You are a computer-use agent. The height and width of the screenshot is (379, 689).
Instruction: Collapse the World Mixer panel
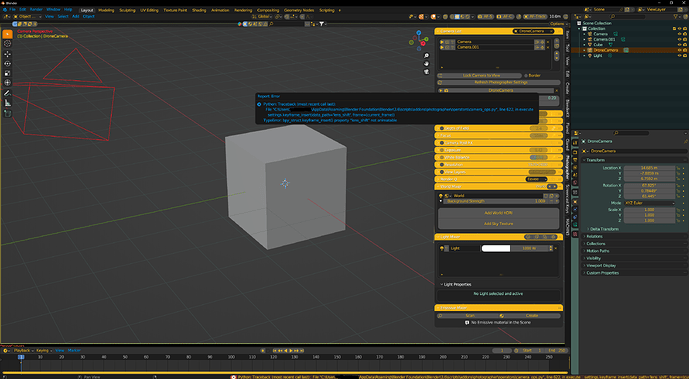coord(498,187)
